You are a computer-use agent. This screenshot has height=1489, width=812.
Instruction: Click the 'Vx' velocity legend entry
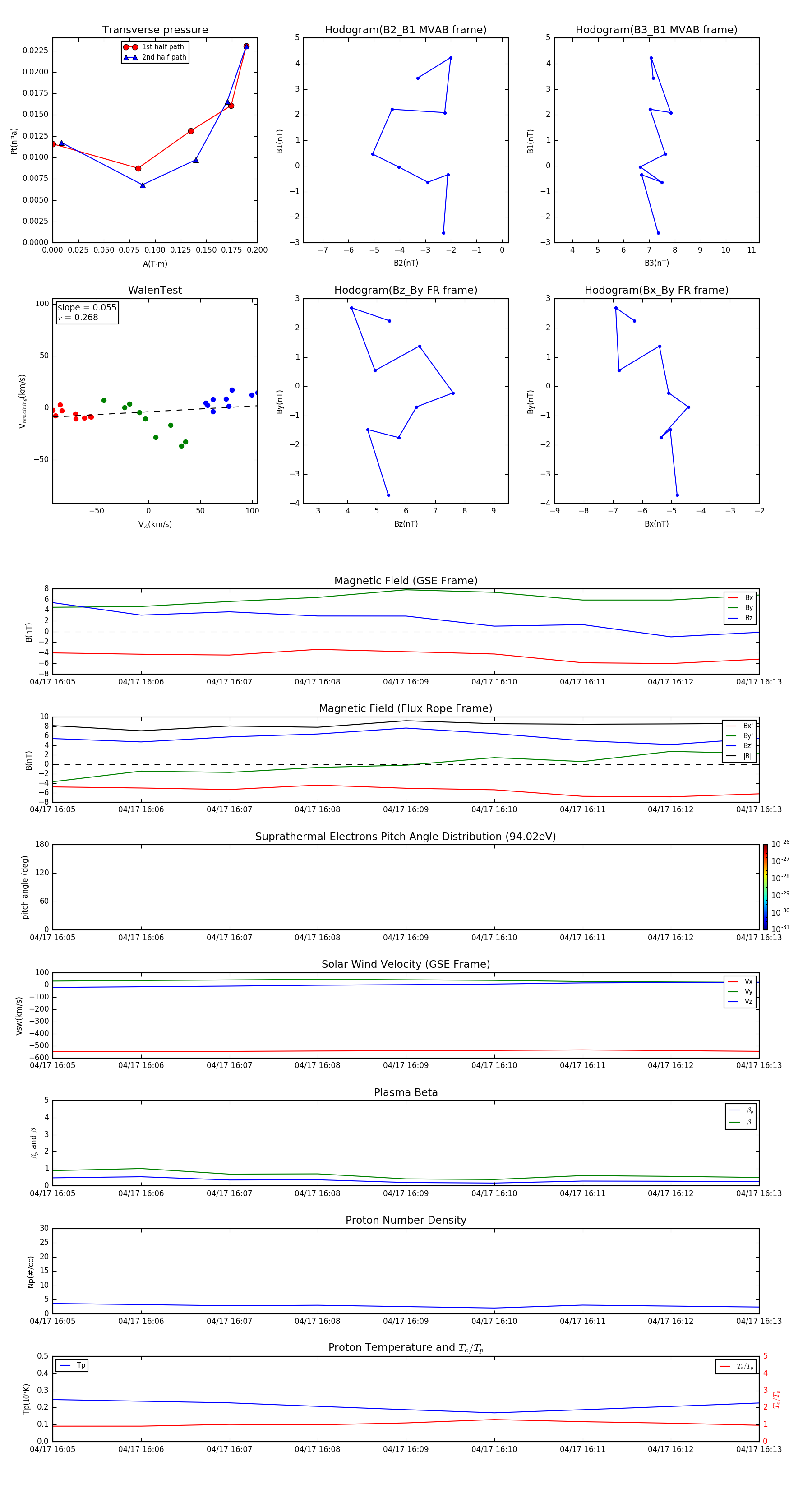tap(741, 982)
